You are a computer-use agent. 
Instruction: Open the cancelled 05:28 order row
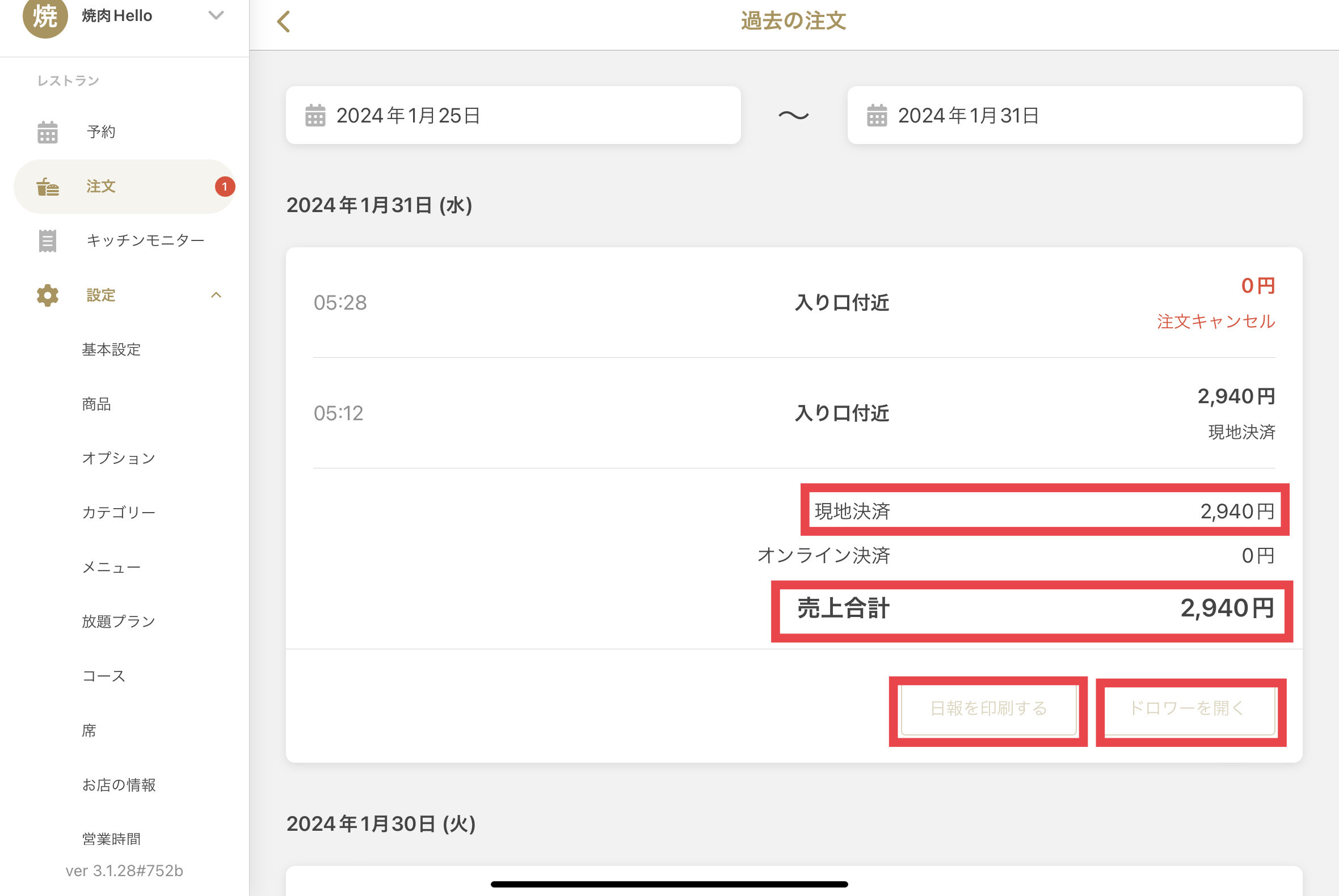794,303
